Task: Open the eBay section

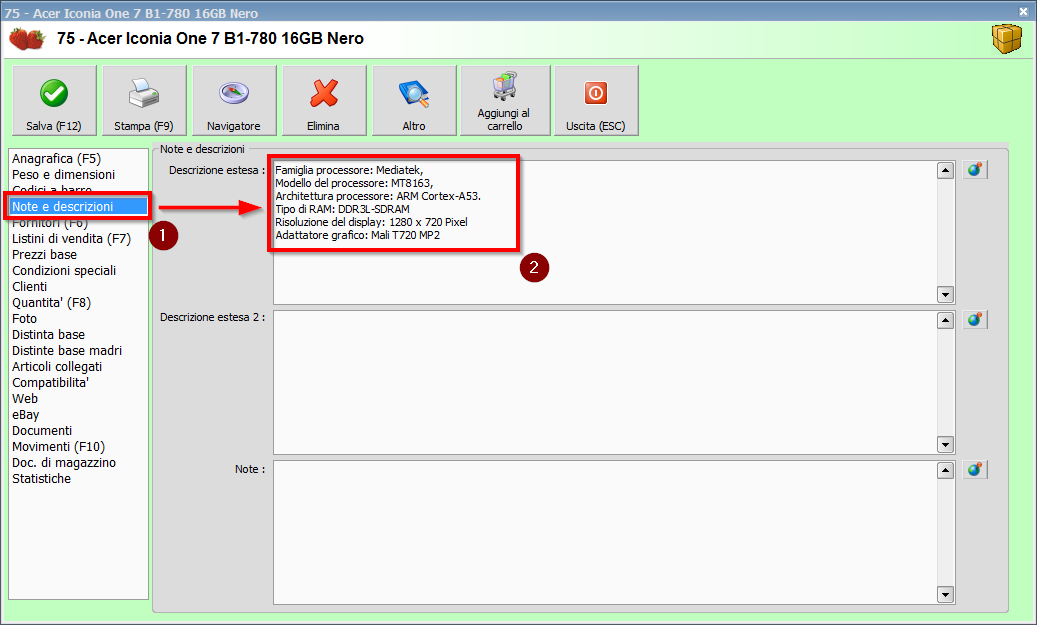Action: (26, 415)
